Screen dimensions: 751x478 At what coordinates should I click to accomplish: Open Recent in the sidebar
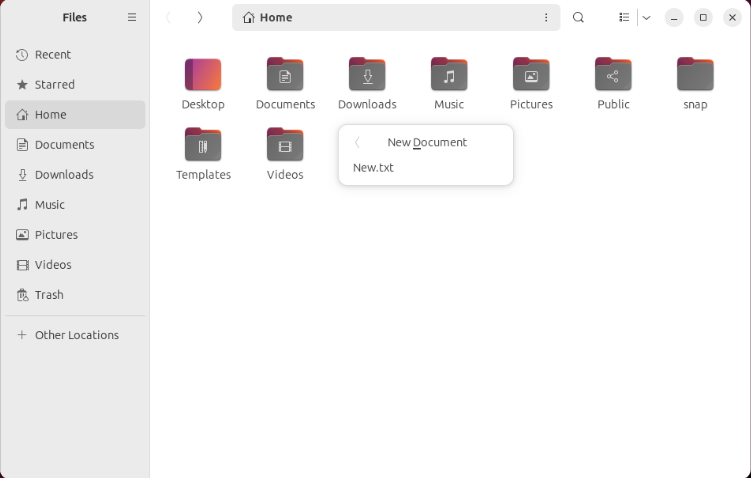[75, 55]
